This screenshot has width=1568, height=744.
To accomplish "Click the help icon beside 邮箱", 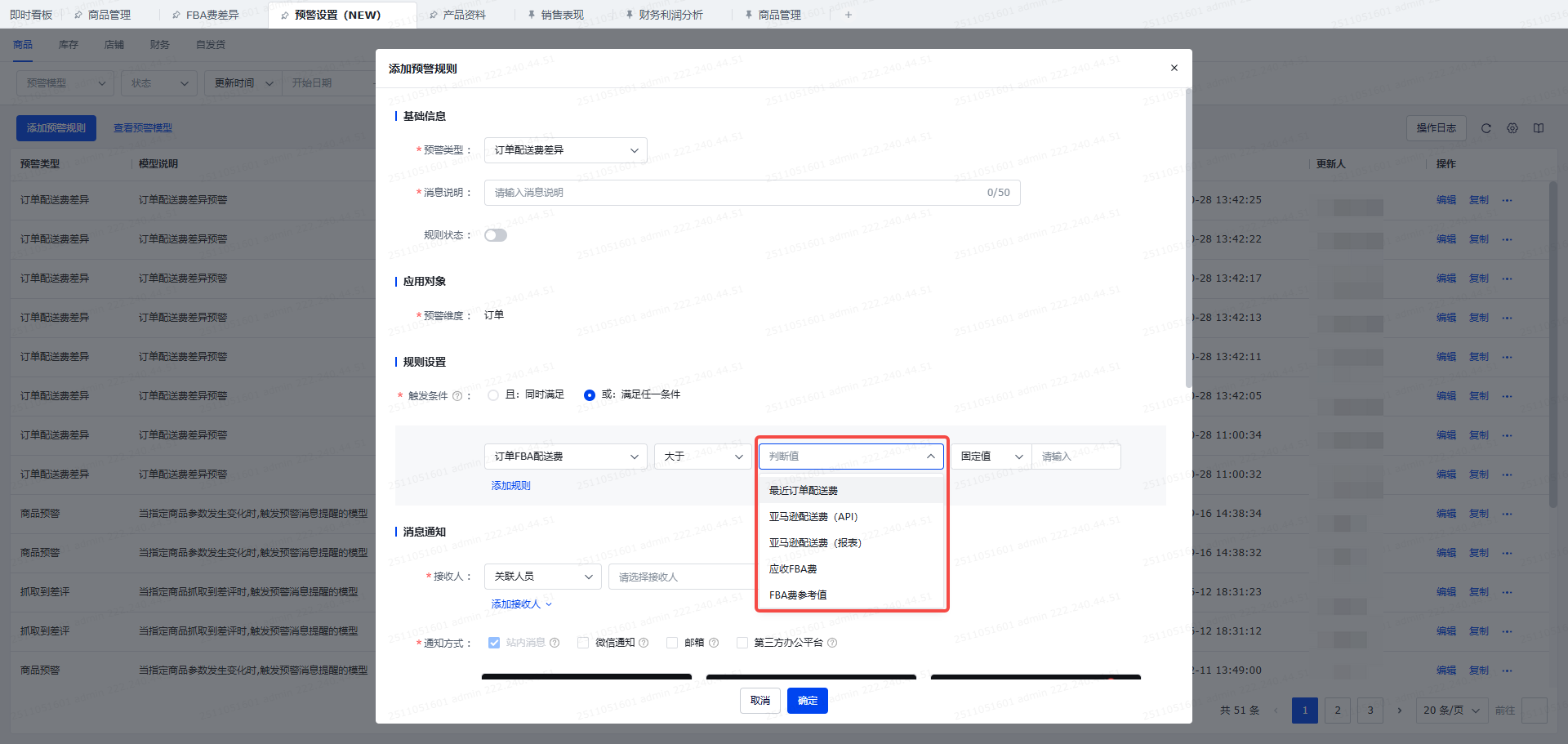I will point(714,643).
